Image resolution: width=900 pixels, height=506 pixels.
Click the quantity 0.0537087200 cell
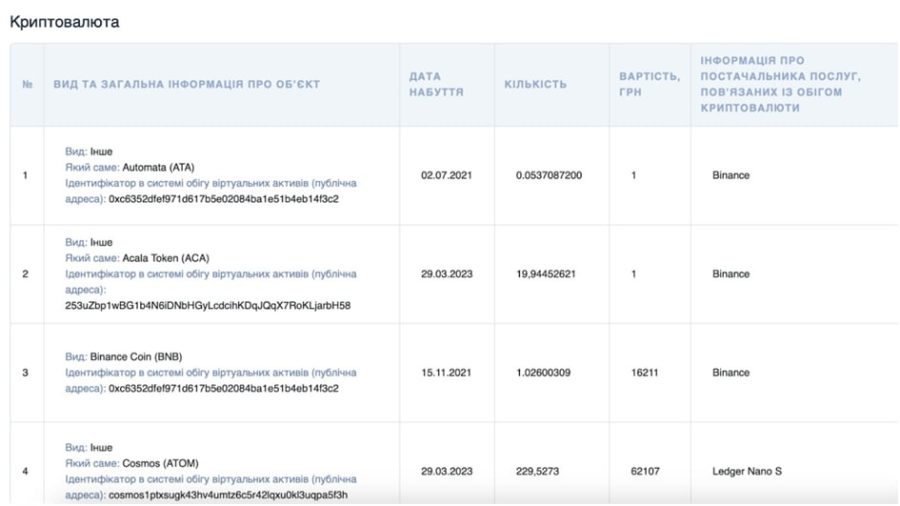pos(549,176)
